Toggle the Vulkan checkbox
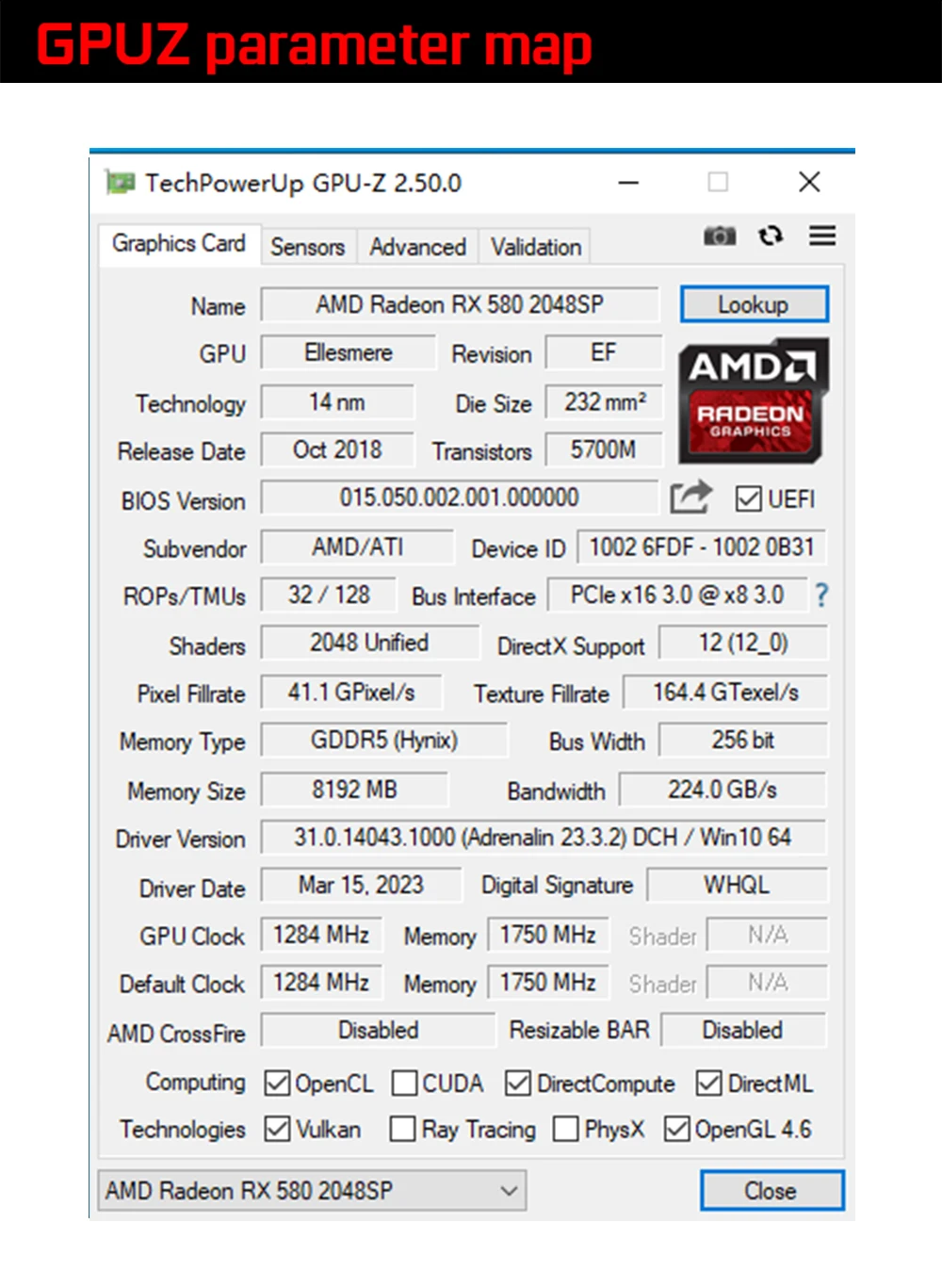 277,1128
